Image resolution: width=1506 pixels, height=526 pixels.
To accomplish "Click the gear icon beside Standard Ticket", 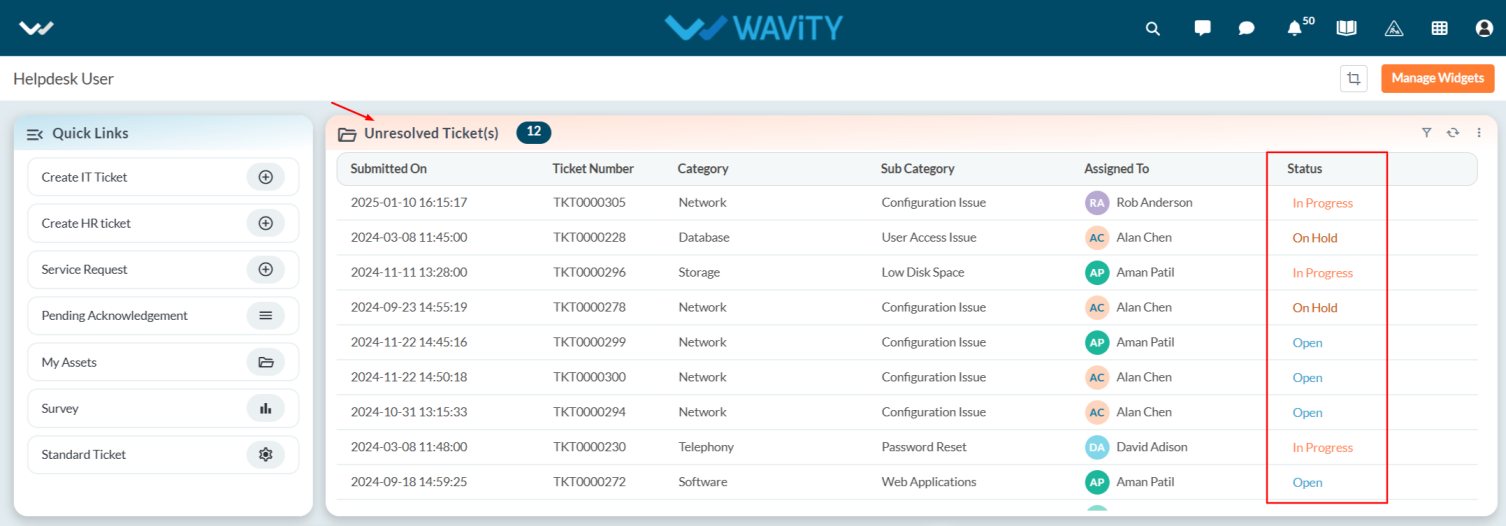I will (x=266, y=454).
